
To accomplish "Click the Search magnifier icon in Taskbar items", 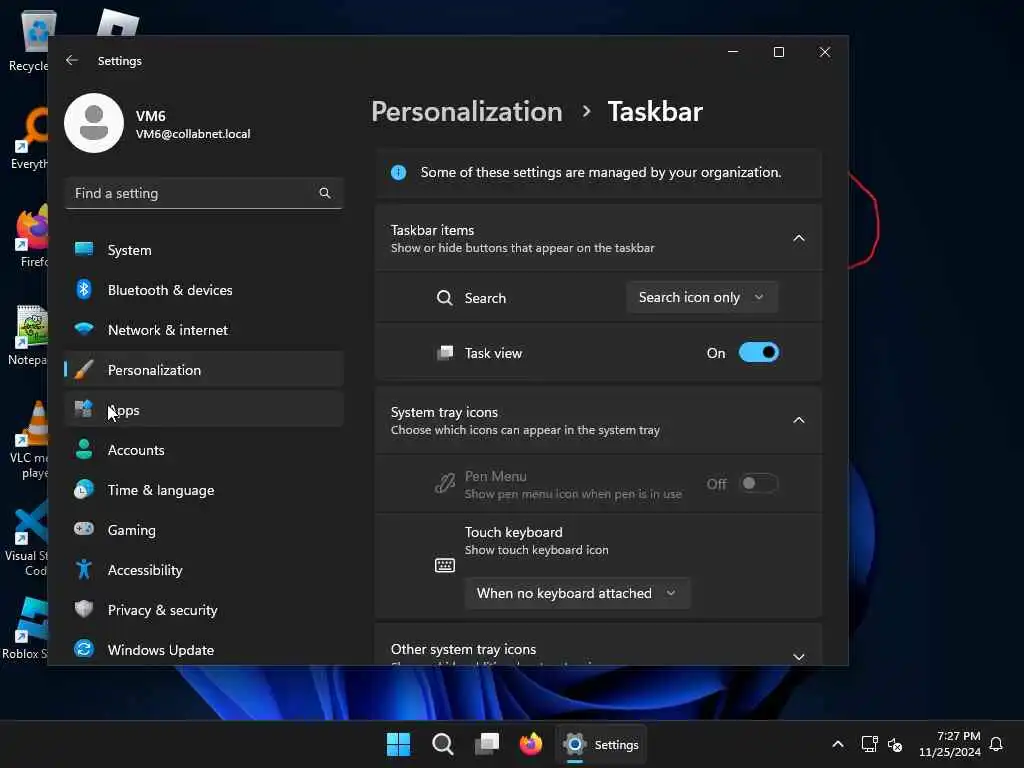I will (x=444, y=298).
